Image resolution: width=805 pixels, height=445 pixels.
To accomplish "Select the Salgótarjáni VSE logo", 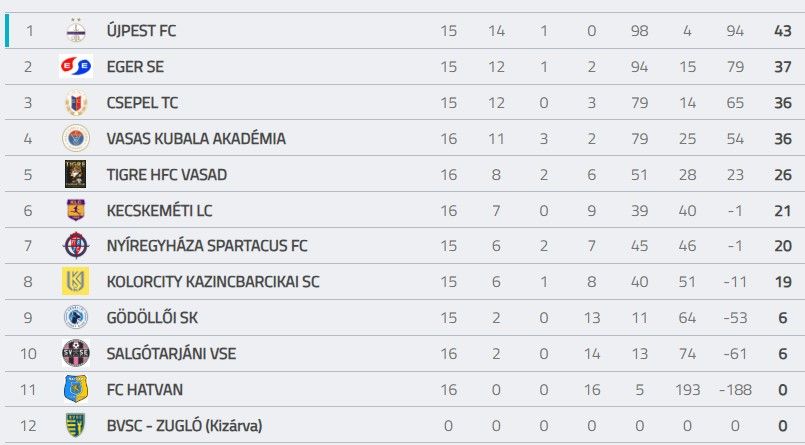I will point(76,353).
